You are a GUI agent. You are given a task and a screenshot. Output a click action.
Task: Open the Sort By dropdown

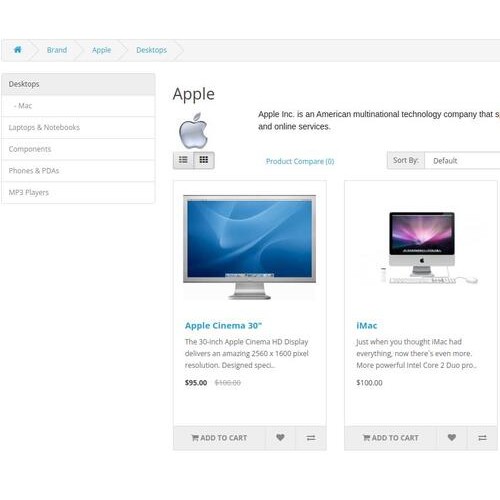pos(462,161)
